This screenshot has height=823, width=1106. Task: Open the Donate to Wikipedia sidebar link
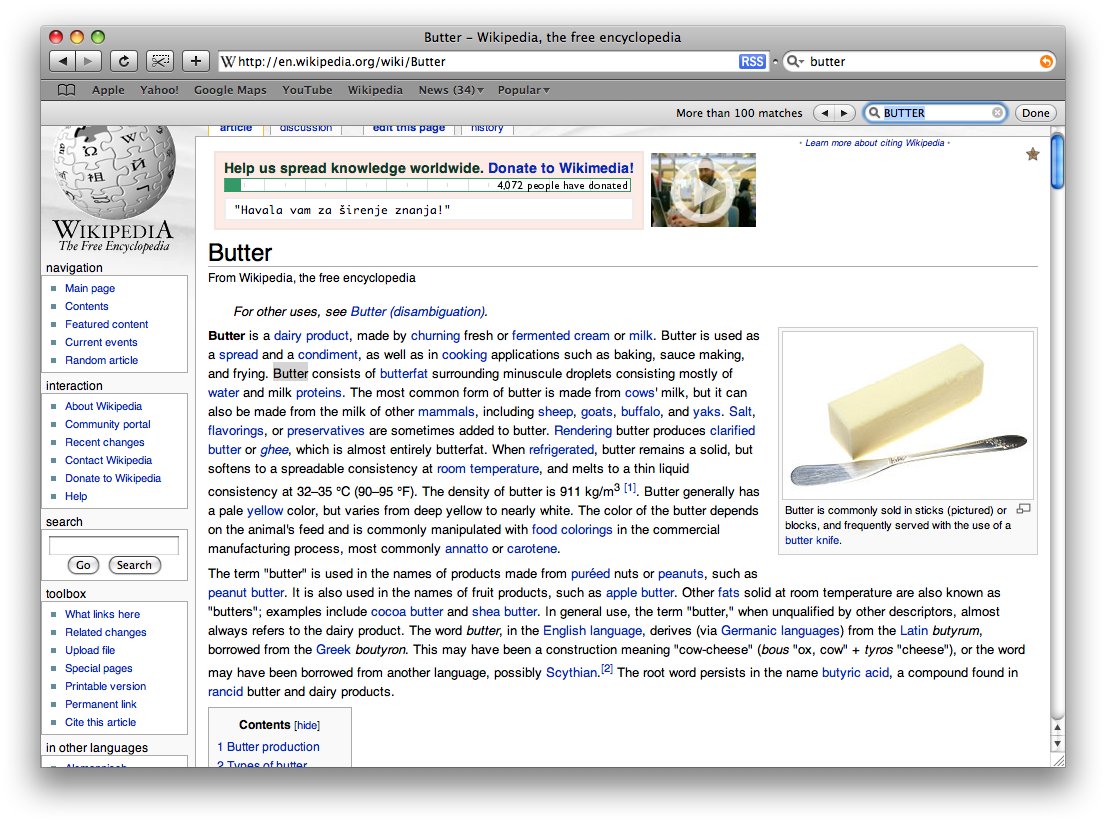point(113,478)
